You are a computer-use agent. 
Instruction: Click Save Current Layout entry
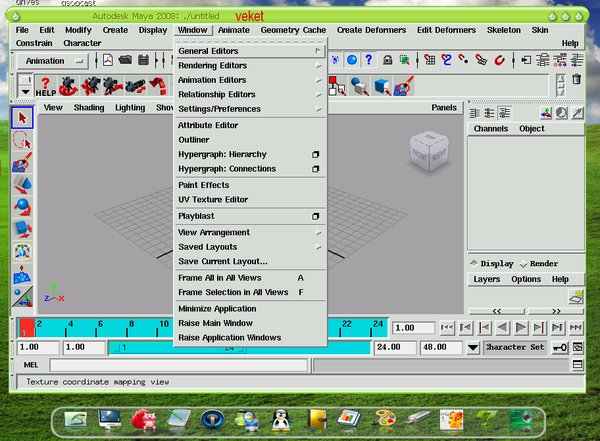(x=222, y=260)
